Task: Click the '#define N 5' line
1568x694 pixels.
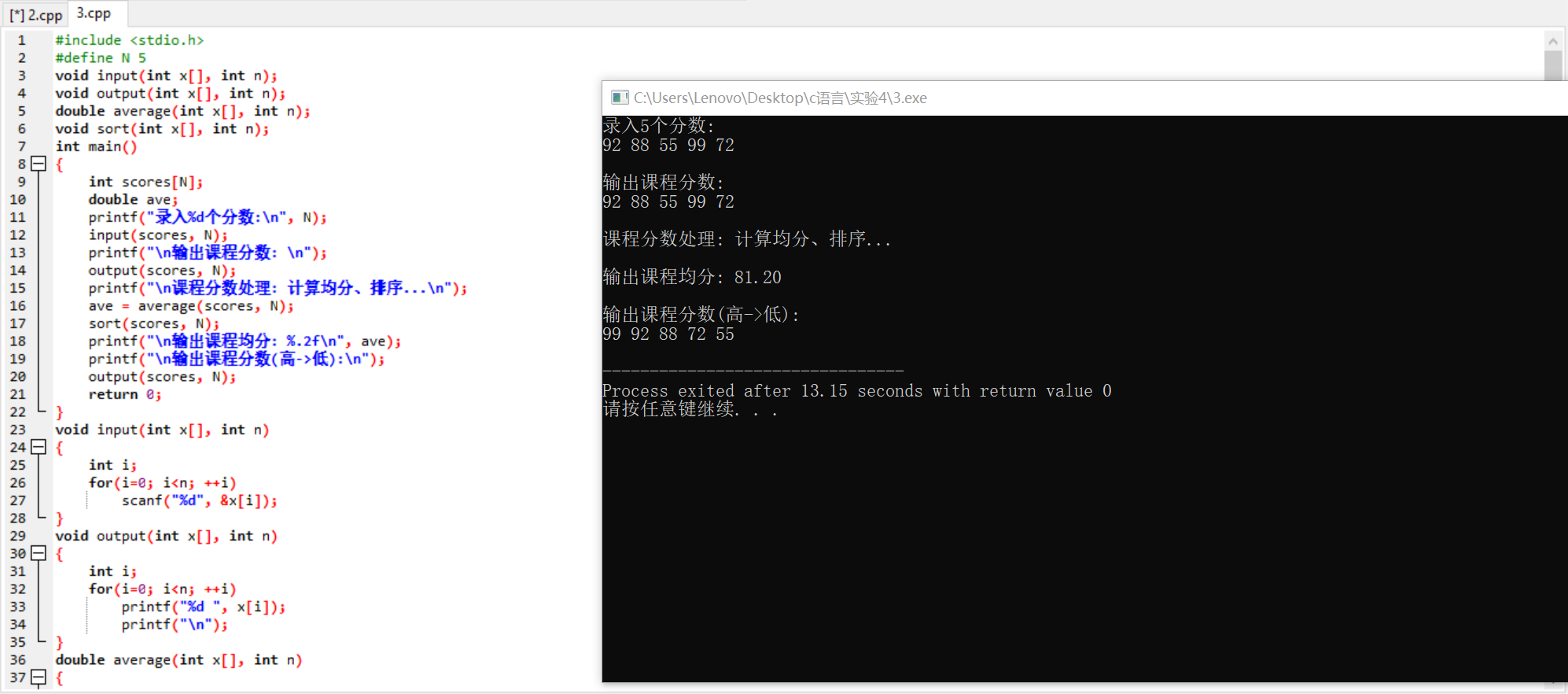Action: [100, 58]
